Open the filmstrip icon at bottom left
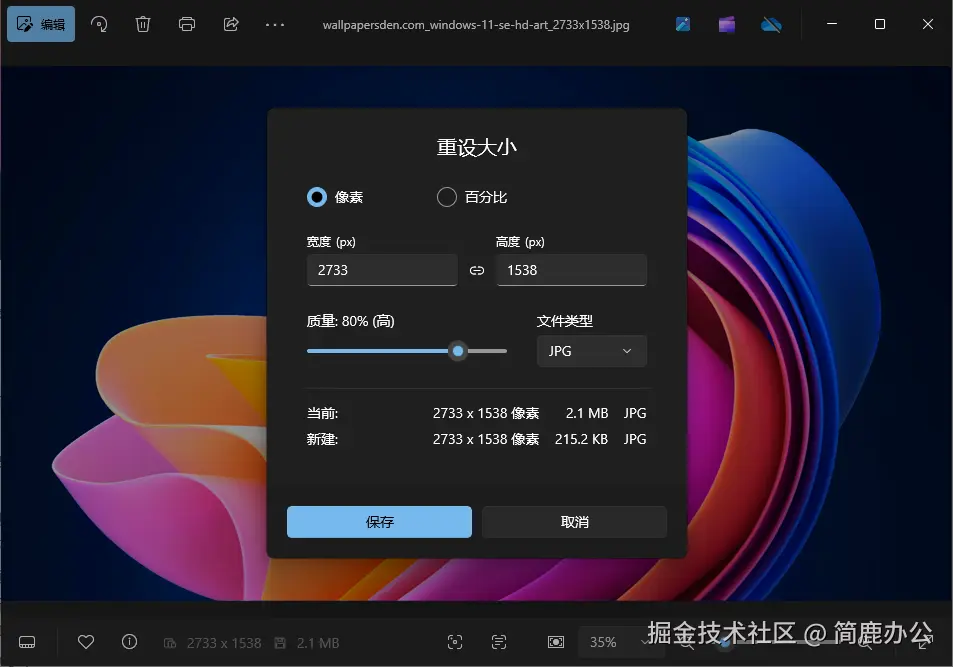 click(x=27, y=642)
